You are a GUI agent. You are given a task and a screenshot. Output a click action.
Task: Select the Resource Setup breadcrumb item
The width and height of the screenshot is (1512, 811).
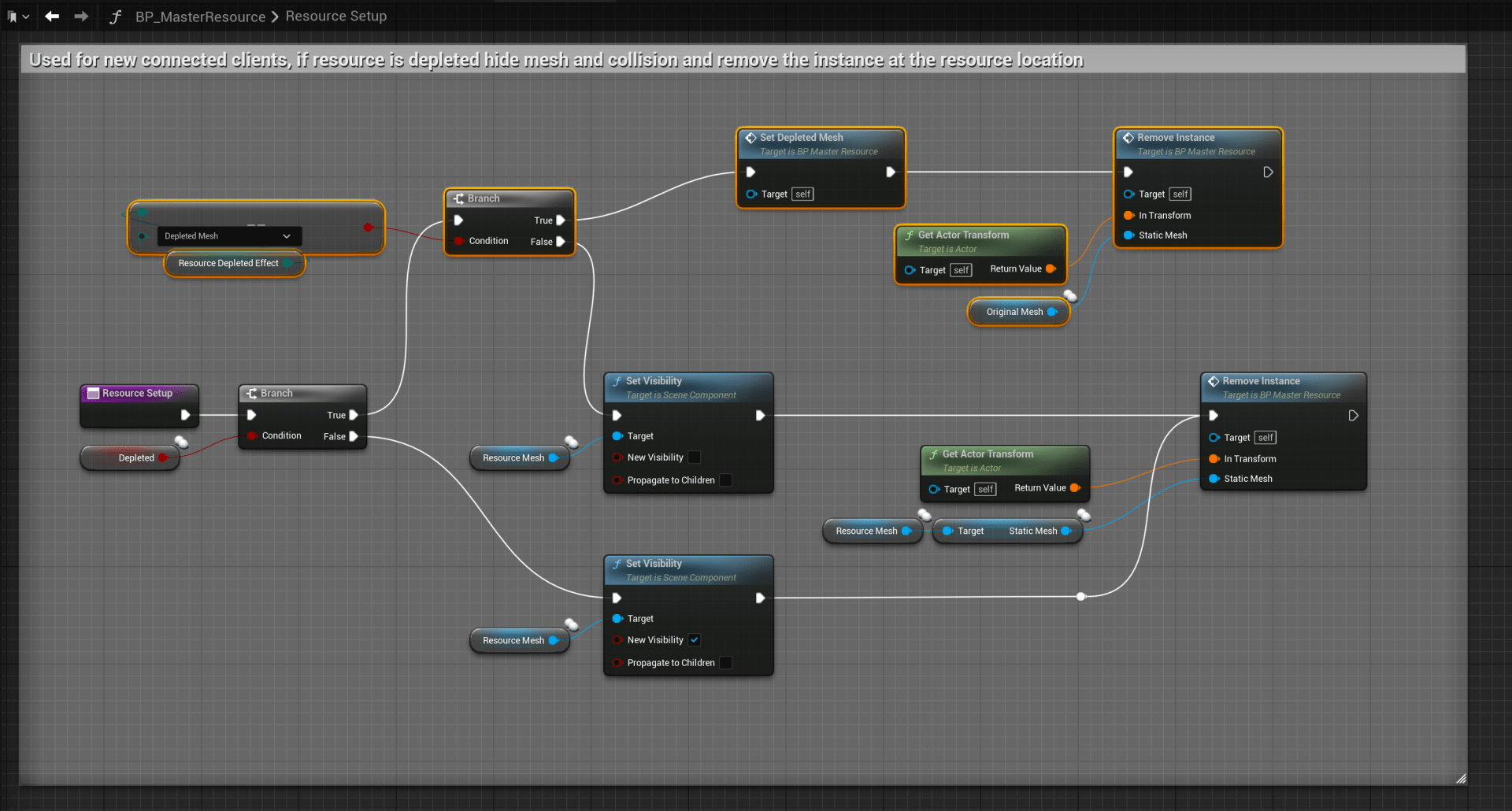(x=336, y=17)
